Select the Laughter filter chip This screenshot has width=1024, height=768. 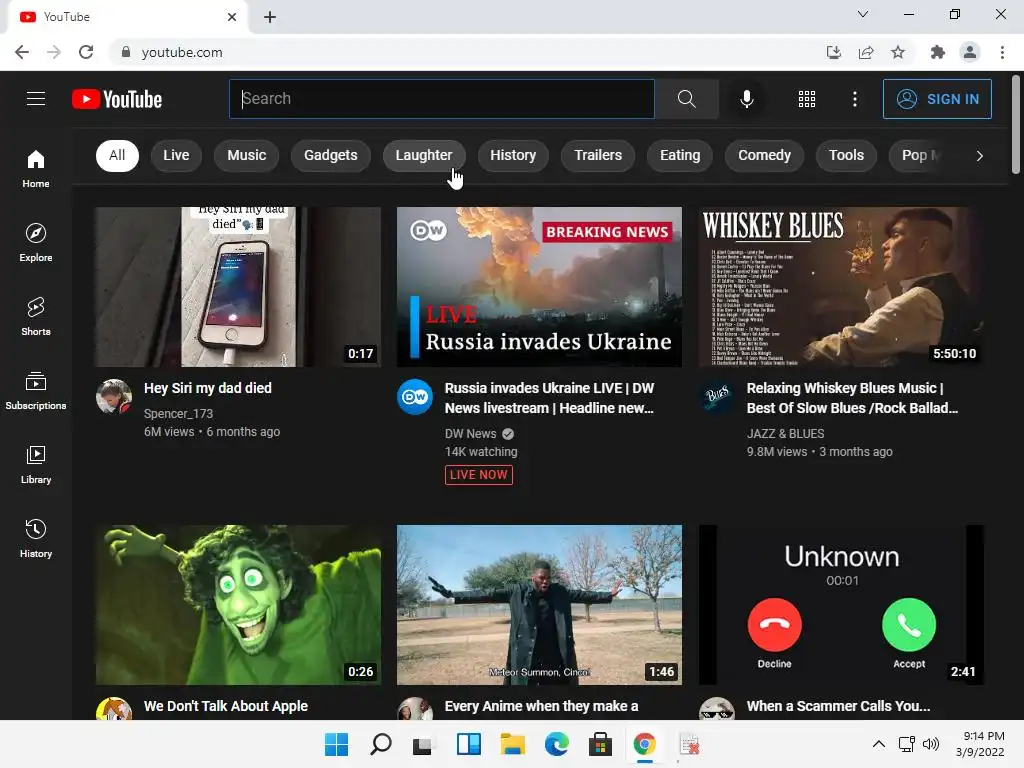[x=424, y=155]
